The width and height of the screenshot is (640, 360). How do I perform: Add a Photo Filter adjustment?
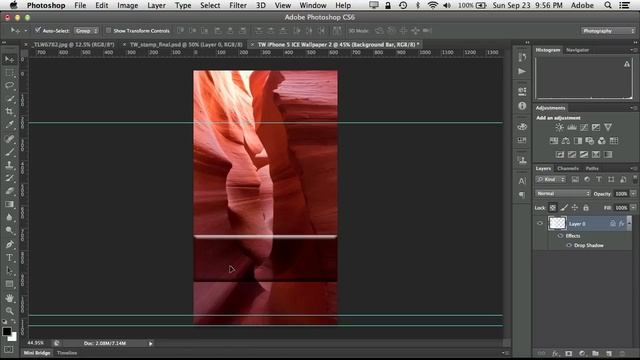point(590,141)
